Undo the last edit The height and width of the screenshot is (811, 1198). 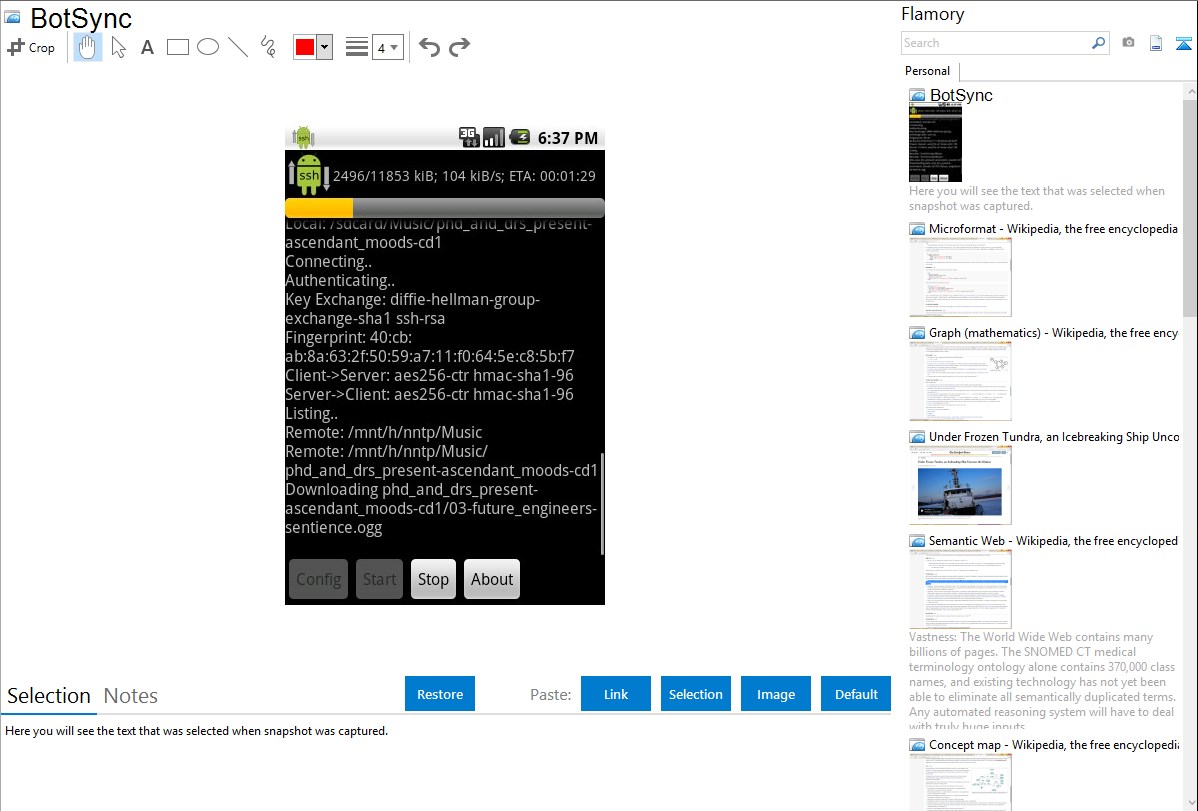tap(429, 47)
